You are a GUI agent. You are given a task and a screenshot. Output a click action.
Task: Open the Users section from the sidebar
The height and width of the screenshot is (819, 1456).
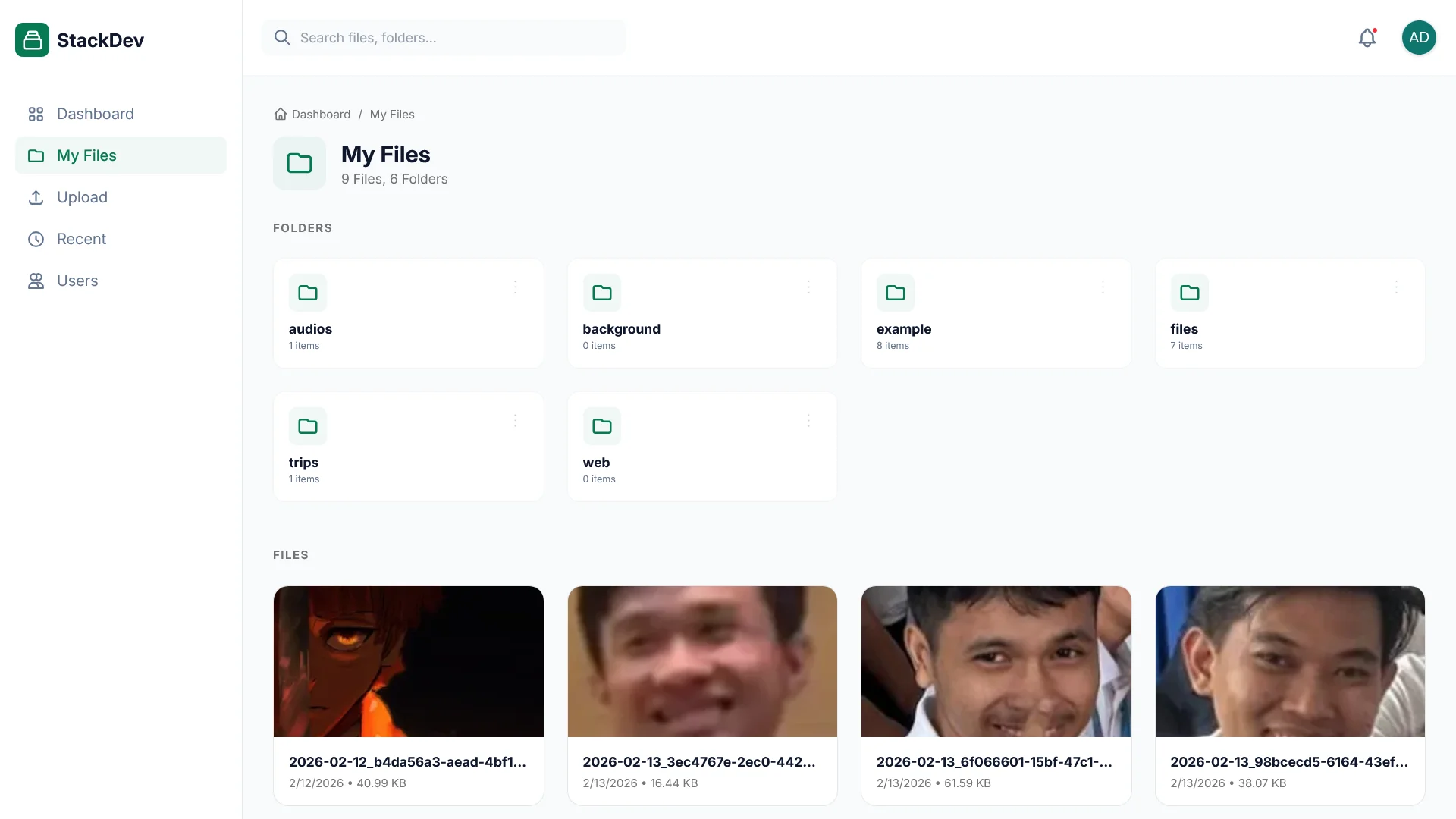(77, 281)
